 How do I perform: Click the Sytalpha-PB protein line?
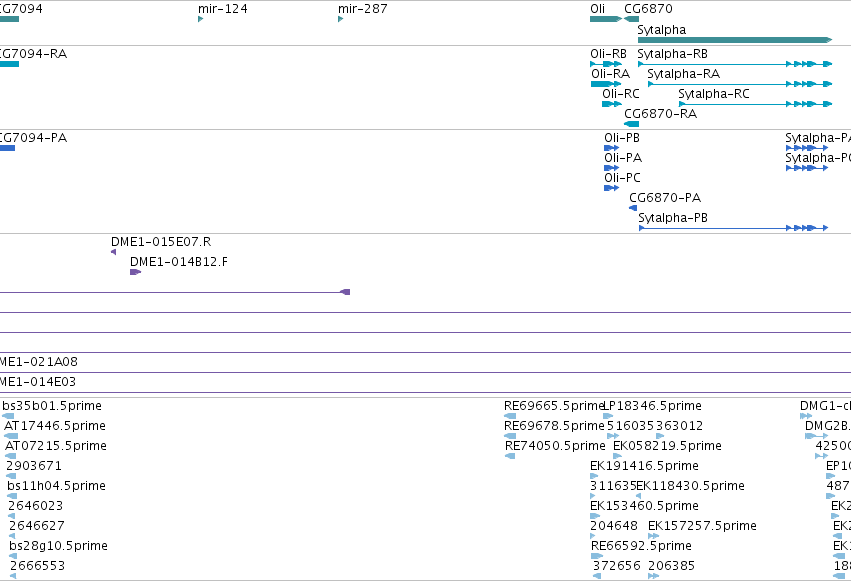pyautogui.click(x=733, y=228)
